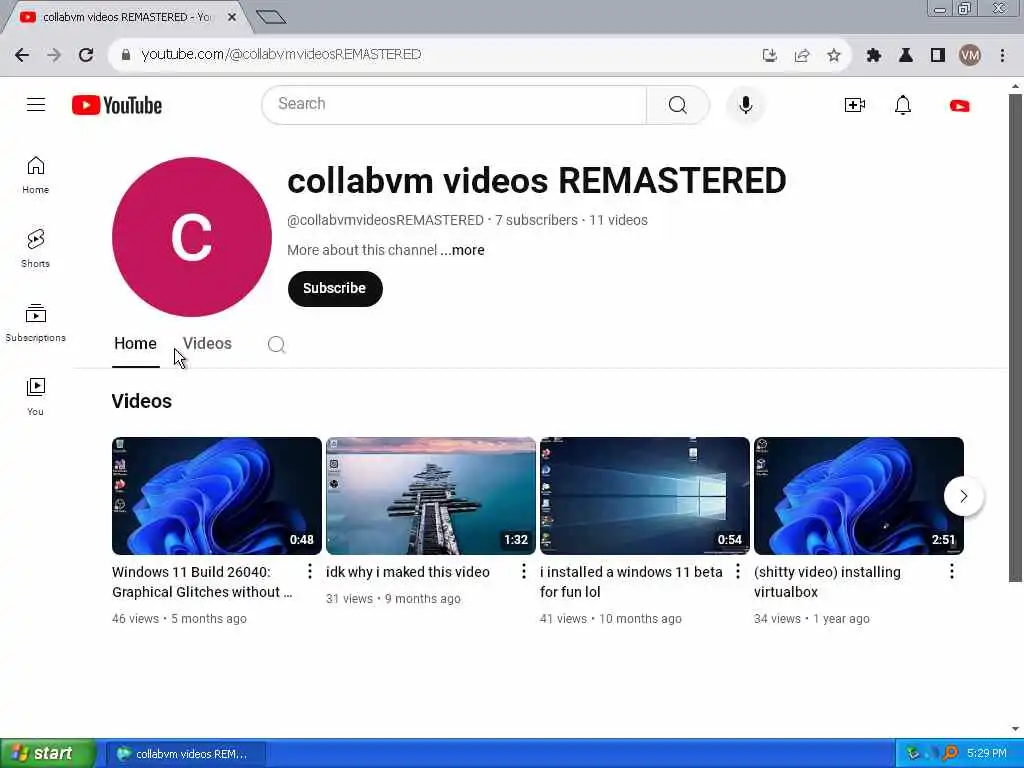The height and width of the screenshot is (768, 1024).
Task: Open the 0:48 blue Windows 11 thumbnail
Action: (x=217, y=496)
